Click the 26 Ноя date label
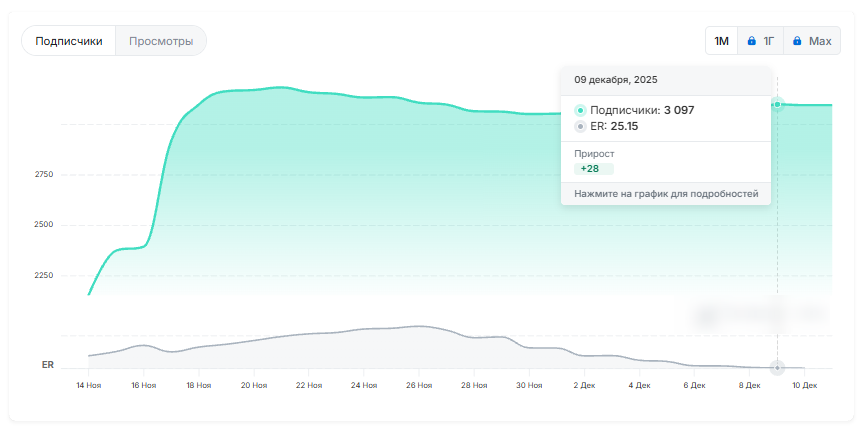This screenshot has width=859, height=432. (419, 384)
